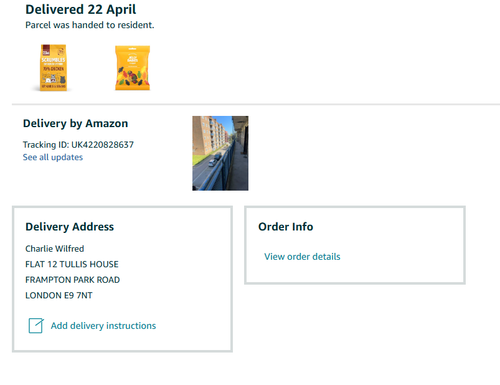This screenshot has width=500, height=385.
Task: Open the jelly sweets product image
Action: tap(132, 68)
